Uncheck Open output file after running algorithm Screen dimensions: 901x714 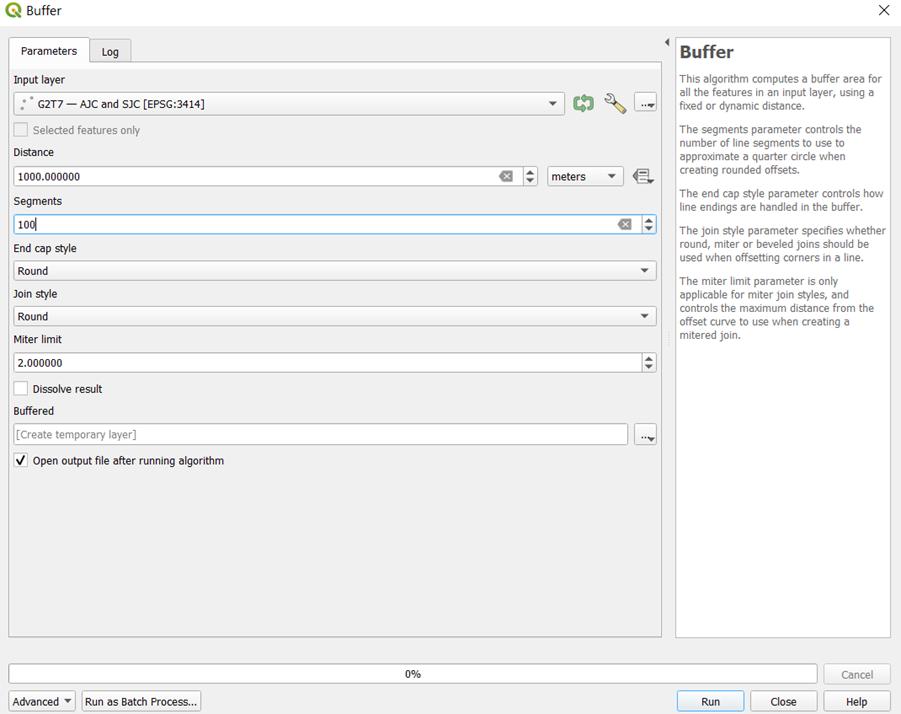(x=21, y=461)
